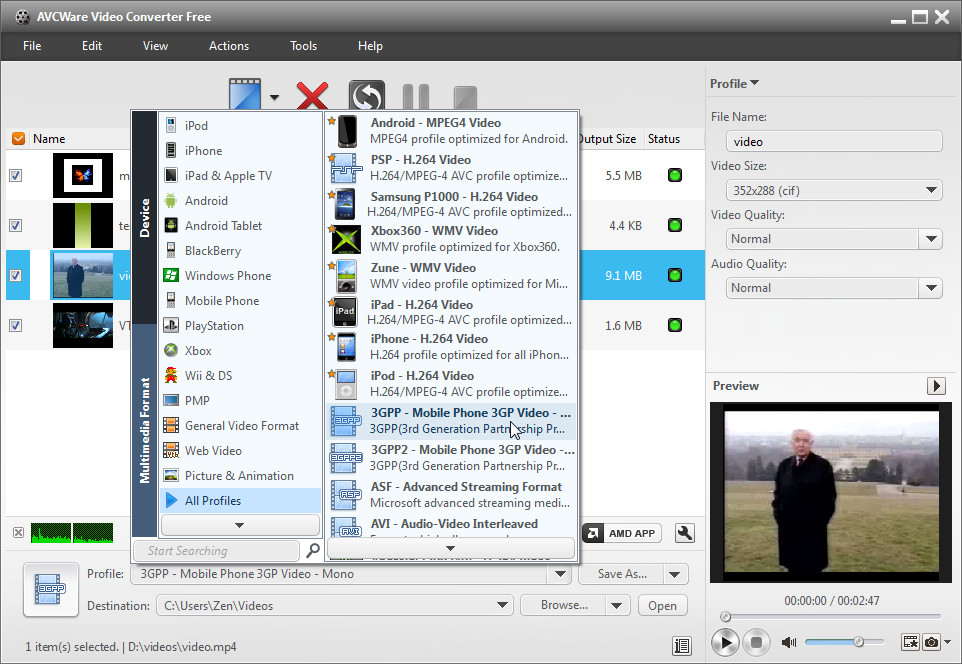Toggle checkbox of the last file row
The height and width of the screenshot is (664, 962).
(16, 325)
